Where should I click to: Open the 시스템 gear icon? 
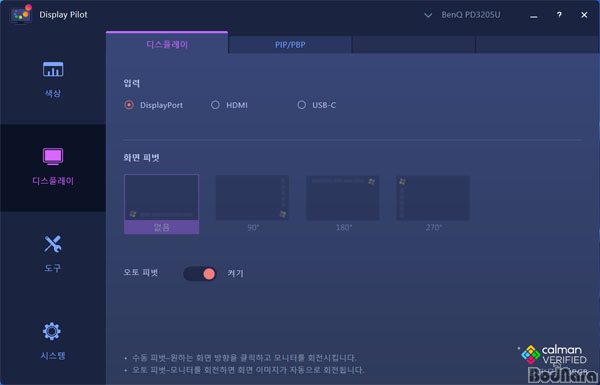coord(52,331)
